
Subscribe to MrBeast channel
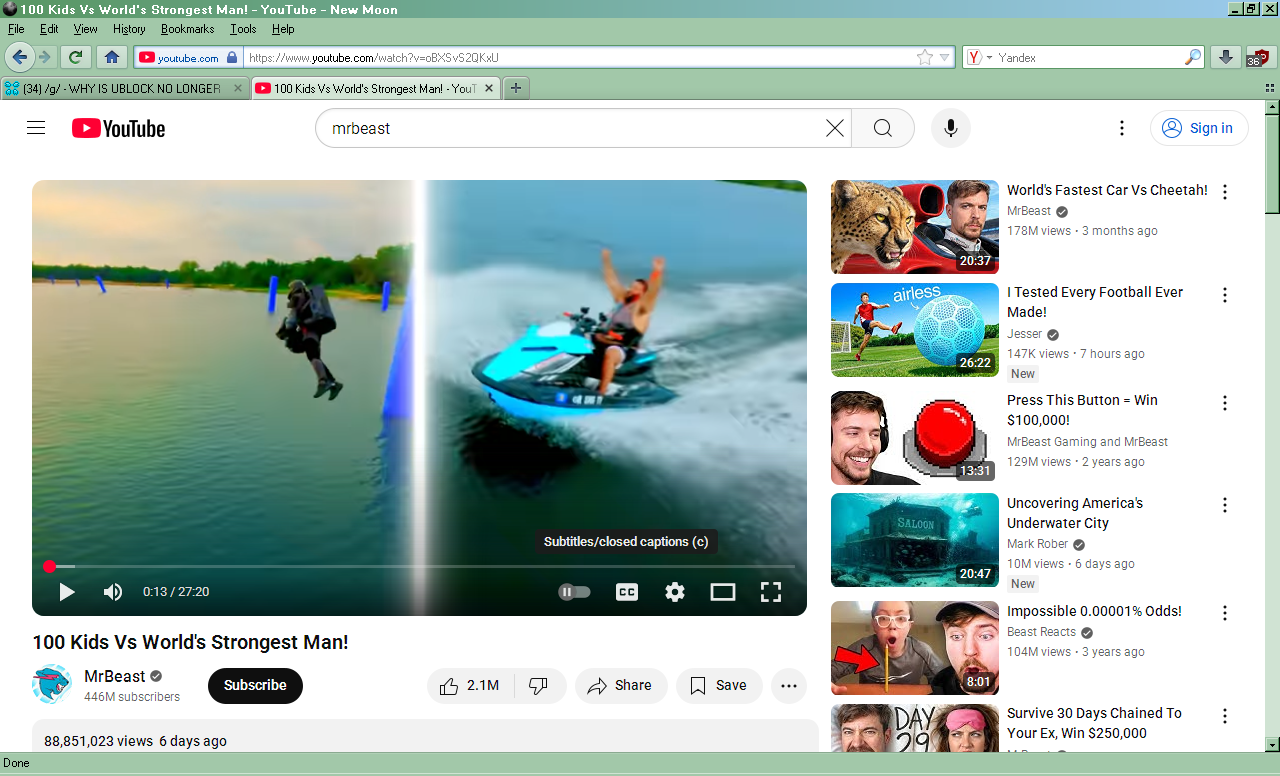[x=255, y=685]
